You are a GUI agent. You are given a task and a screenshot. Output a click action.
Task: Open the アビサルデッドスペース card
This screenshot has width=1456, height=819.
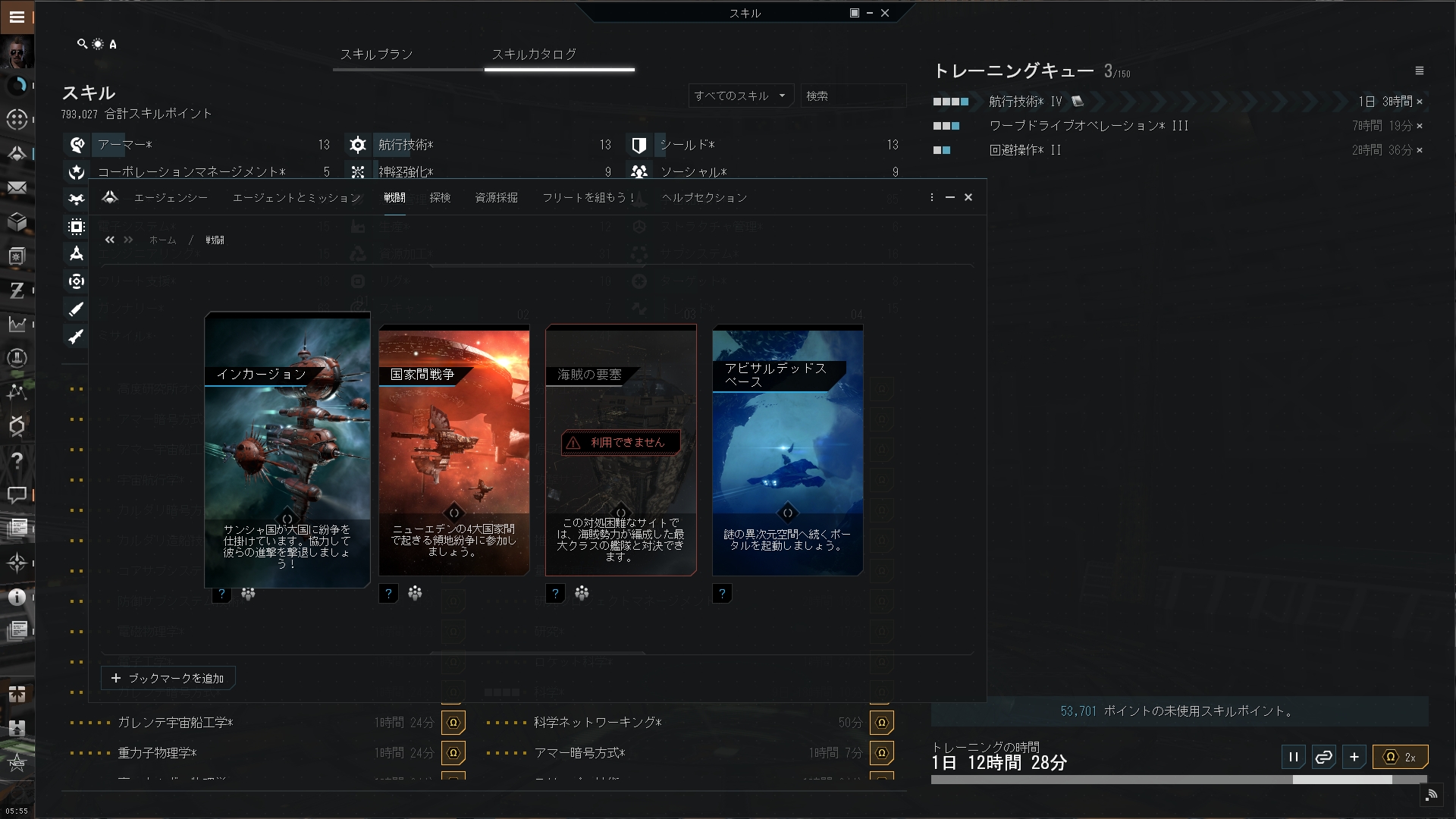pos(787,450)
